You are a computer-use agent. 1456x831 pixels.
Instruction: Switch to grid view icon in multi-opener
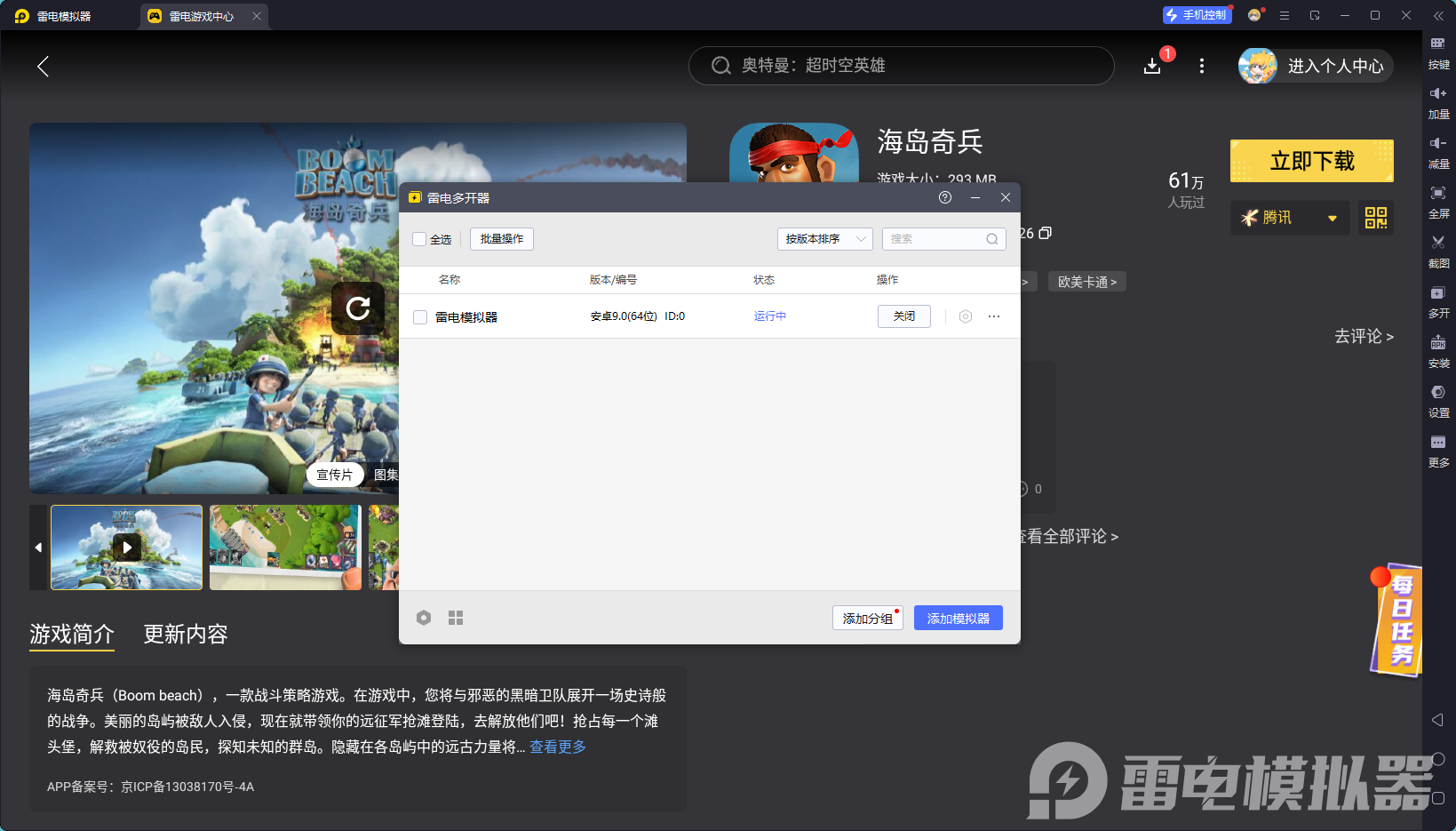pos(456,618)
